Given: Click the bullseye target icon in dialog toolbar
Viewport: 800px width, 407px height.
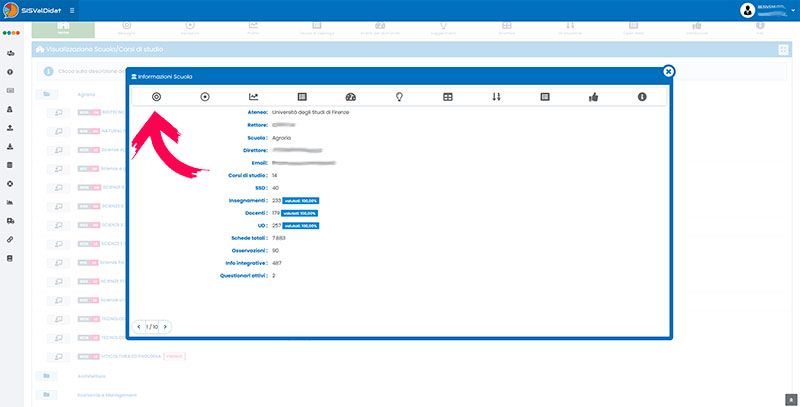Looking at the screenshot, I should click(x=156, y=97).
